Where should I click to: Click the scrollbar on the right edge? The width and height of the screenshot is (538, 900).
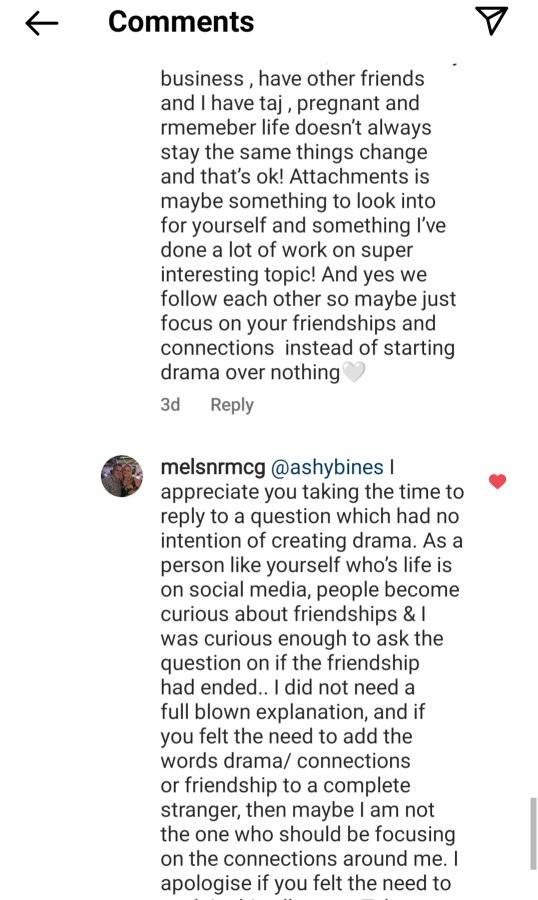533,833
